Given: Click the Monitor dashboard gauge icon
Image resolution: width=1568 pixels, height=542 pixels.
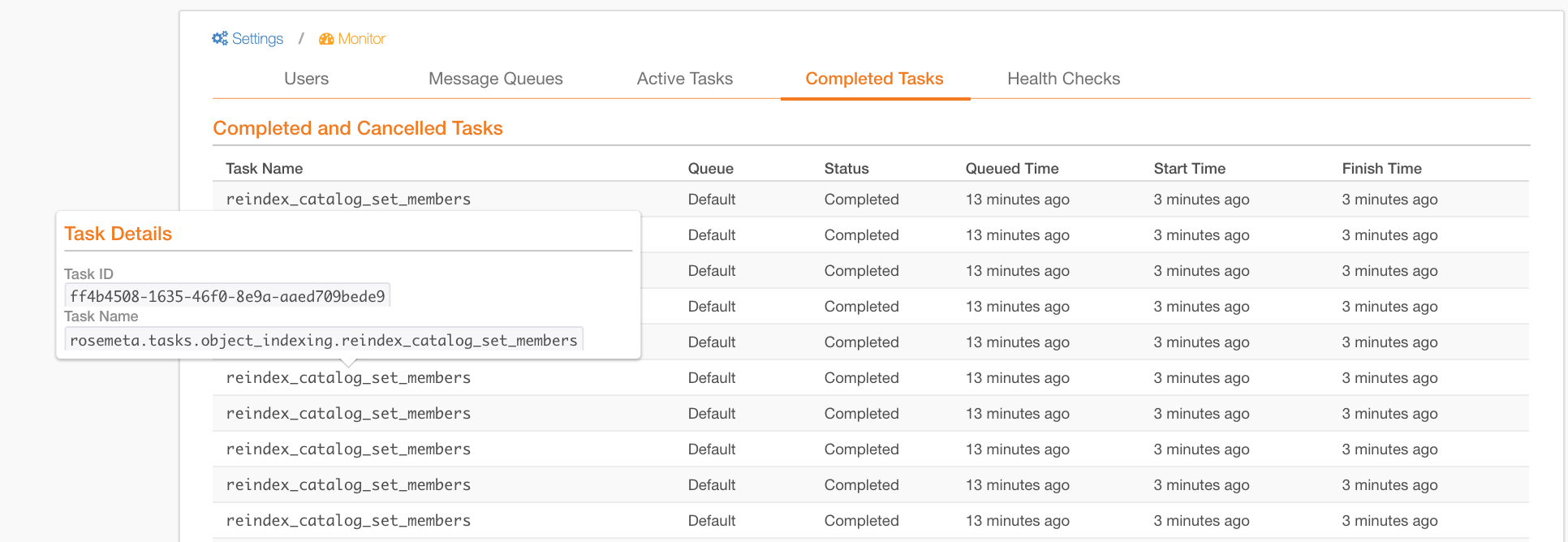Looking at the screenshot, I should [326, 39].
